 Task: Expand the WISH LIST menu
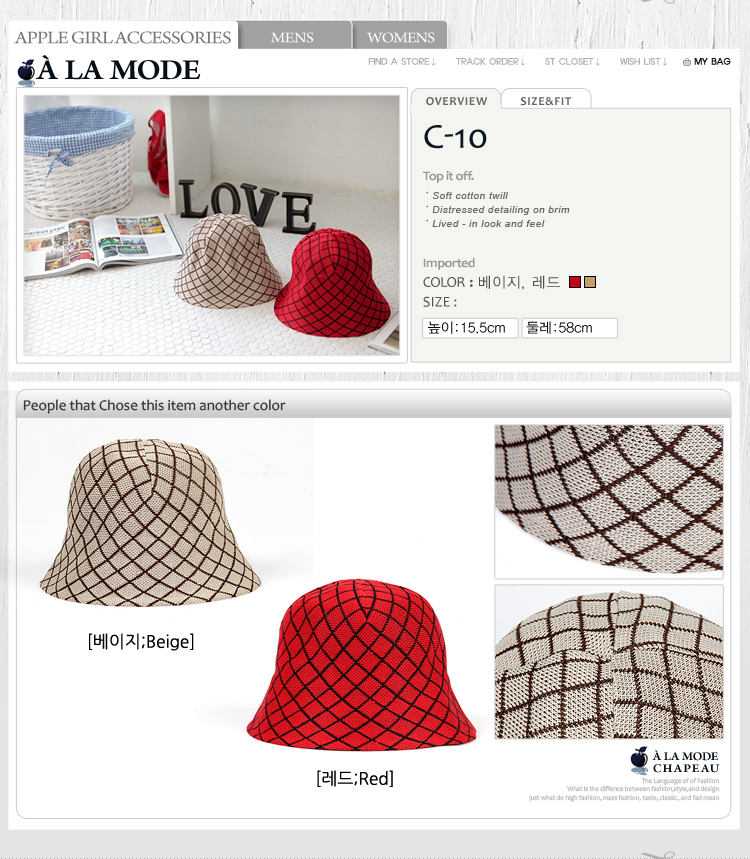pyautogui.click(x=643, y=62)
